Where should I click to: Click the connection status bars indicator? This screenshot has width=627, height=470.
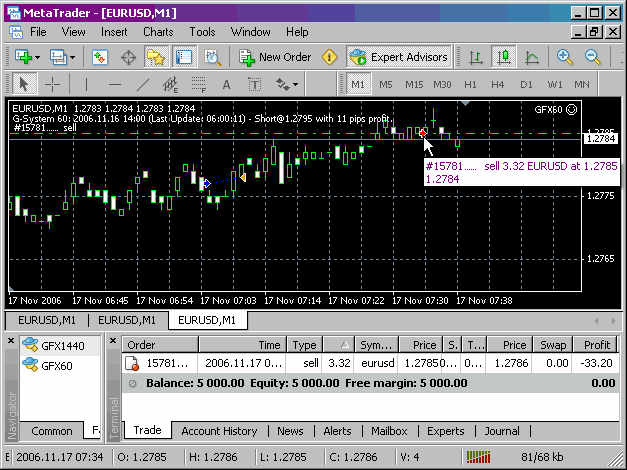[x=478, y=457]
